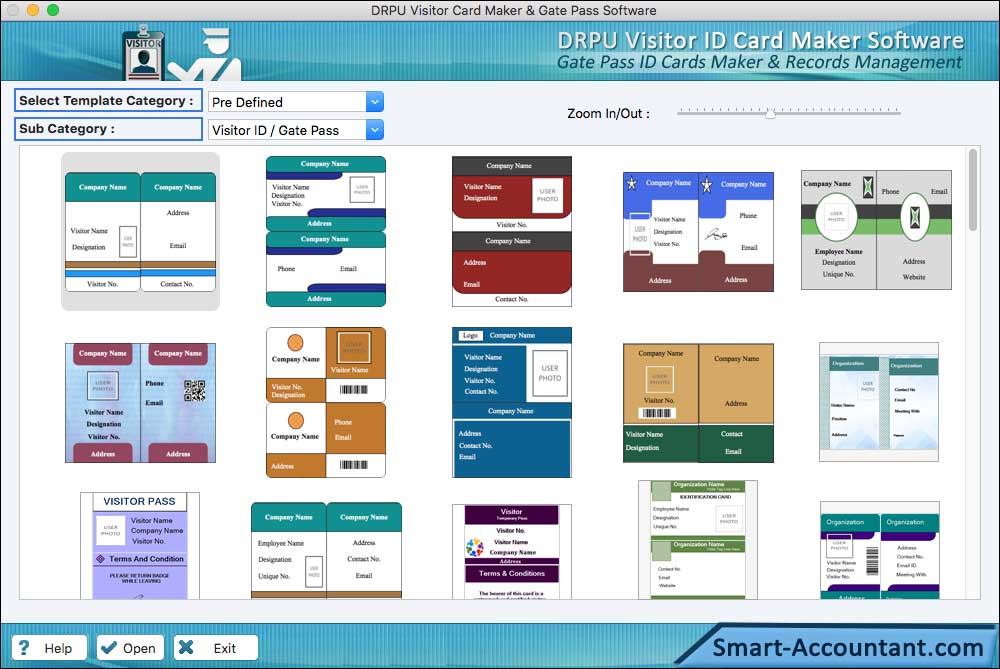
Task: Pick the teal purple Organization barcode template
Action: (879, 550)
